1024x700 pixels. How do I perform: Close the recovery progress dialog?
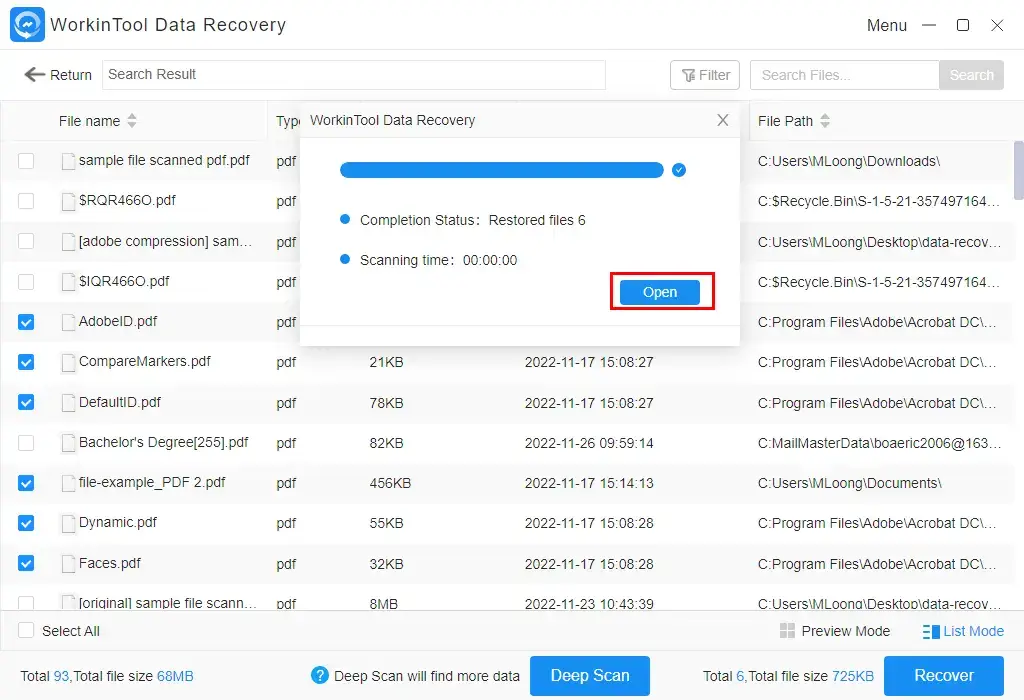(723, 120)
